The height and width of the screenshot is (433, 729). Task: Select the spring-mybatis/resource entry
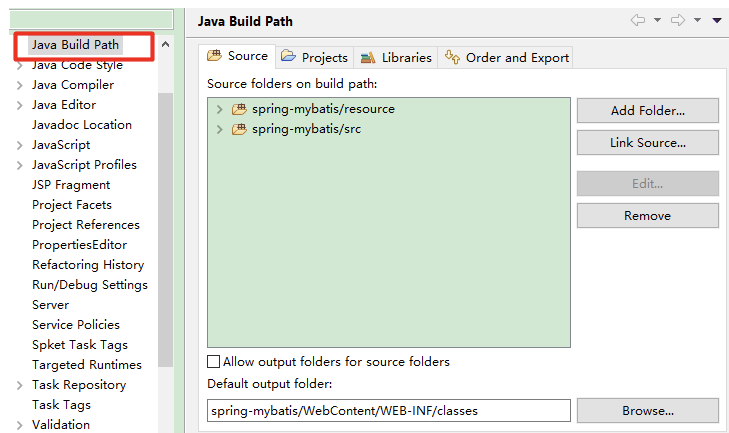pos(323,109)
